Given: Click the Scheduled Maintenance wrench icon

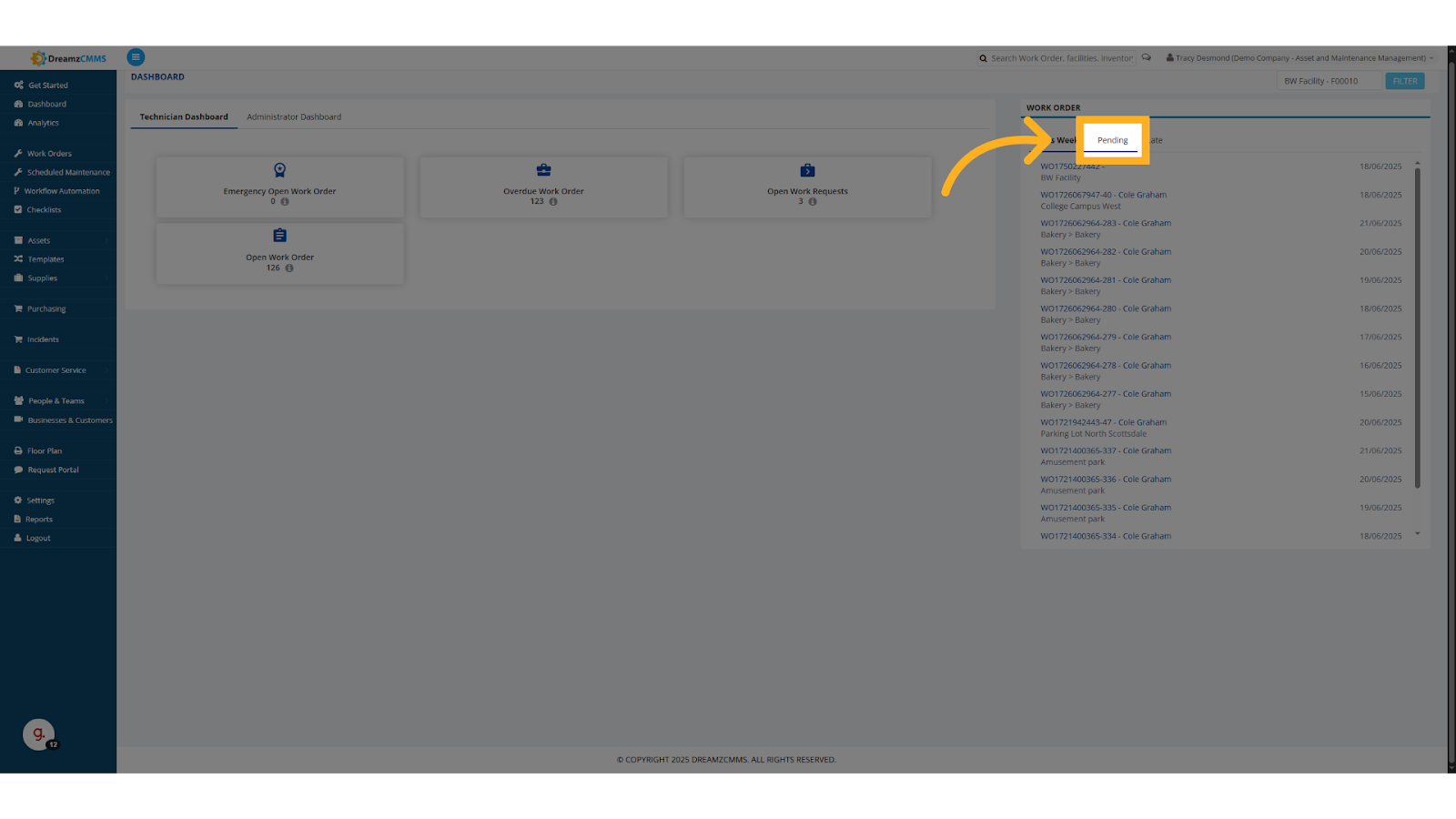Looking at the screenshot, I should click(x=18, y=172).
